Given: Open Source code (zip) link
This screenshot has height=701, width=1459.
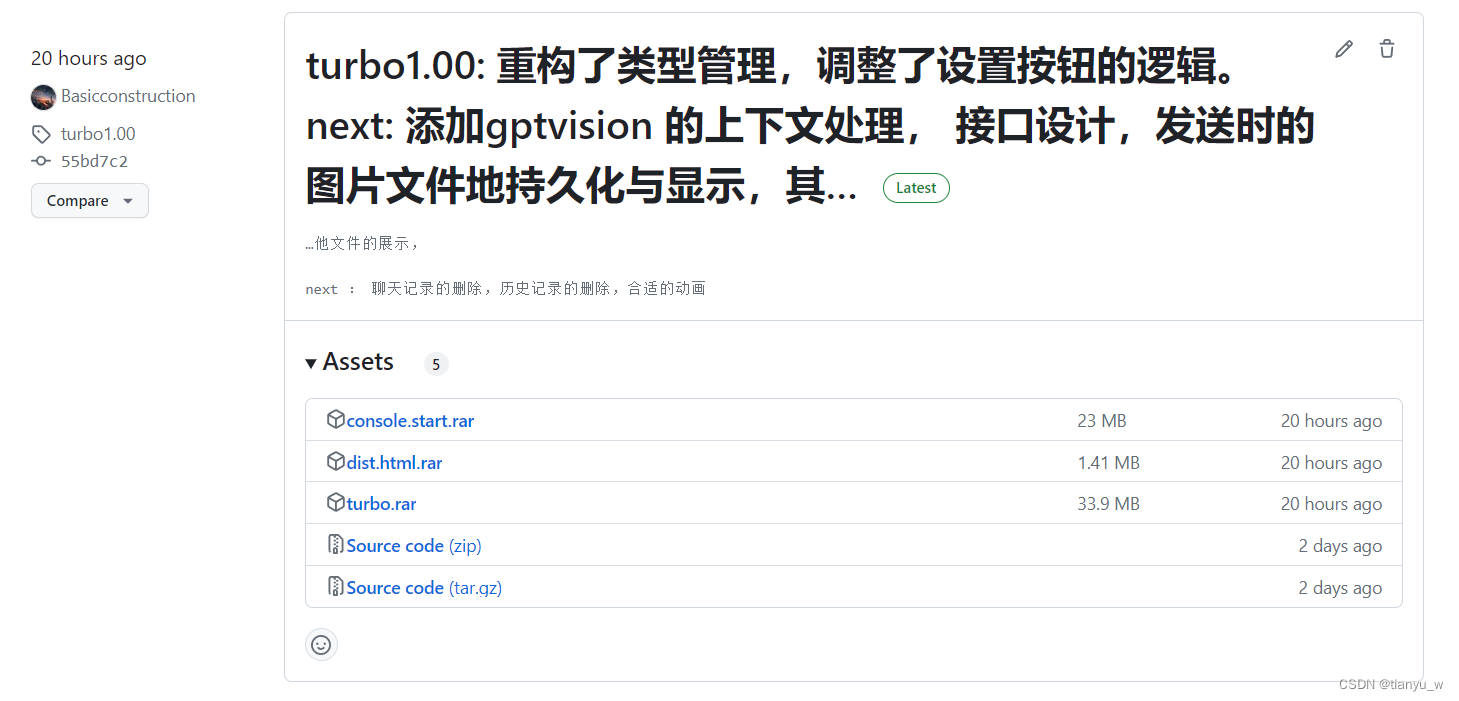Looking at the screenshot, I should click(x=413, y=545).
